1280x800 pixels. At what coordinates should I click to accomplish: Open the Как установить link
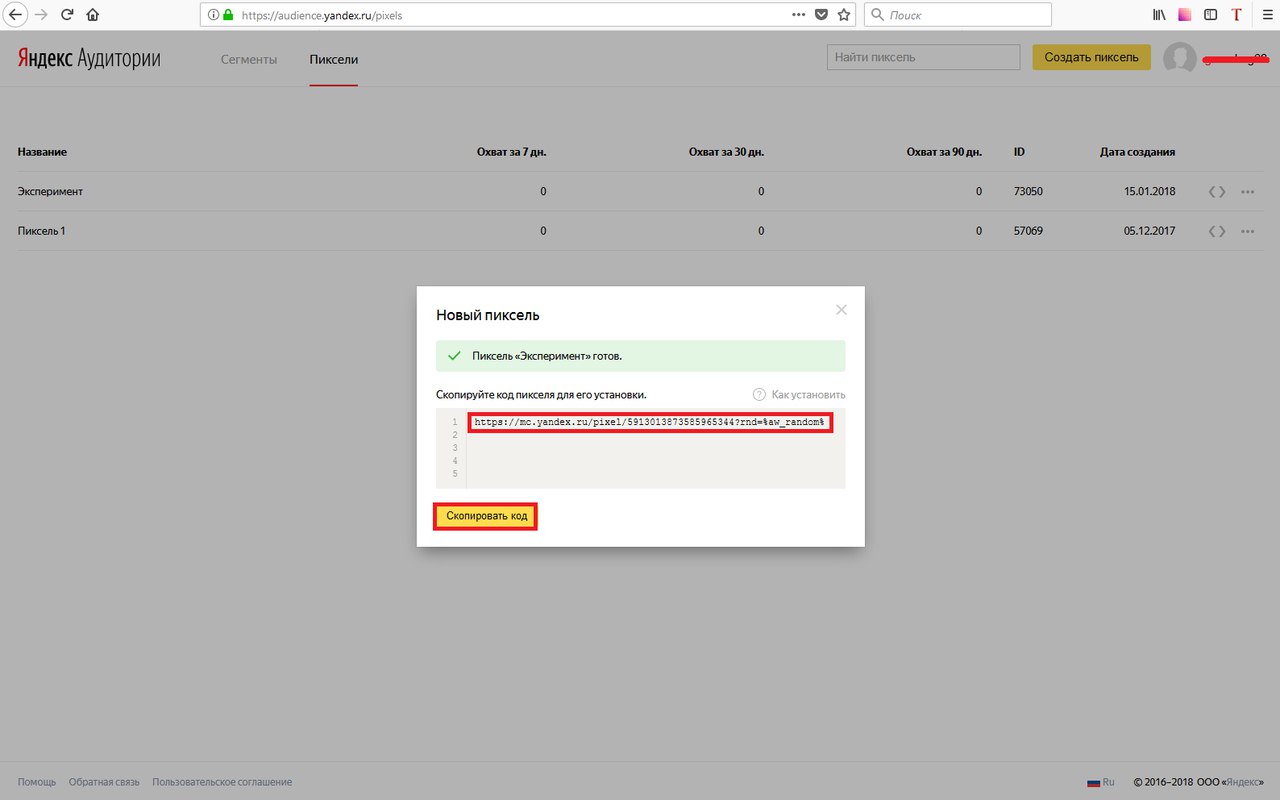coord(808,395)
